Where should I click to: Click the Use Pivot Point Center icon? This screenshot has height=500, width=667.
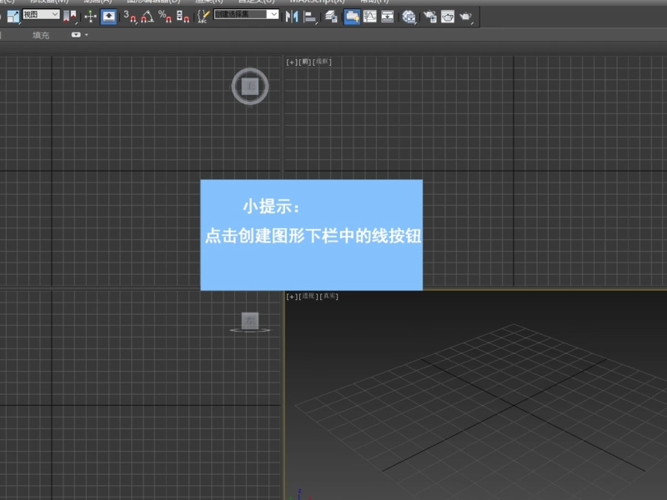[70, 17]
